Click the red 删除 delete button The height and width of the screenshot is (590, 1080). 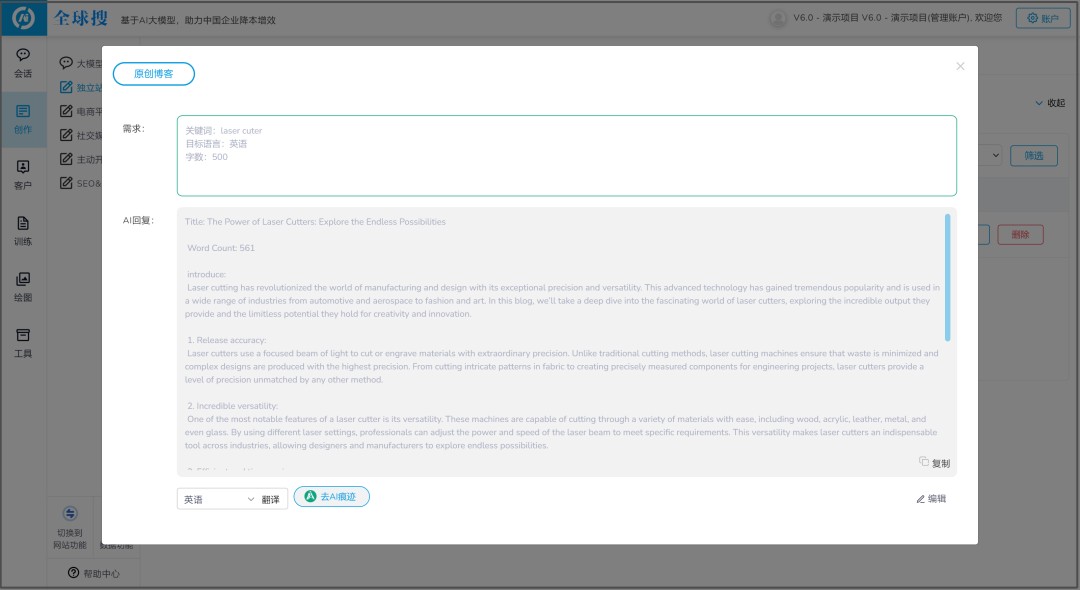pos(1020,235)
